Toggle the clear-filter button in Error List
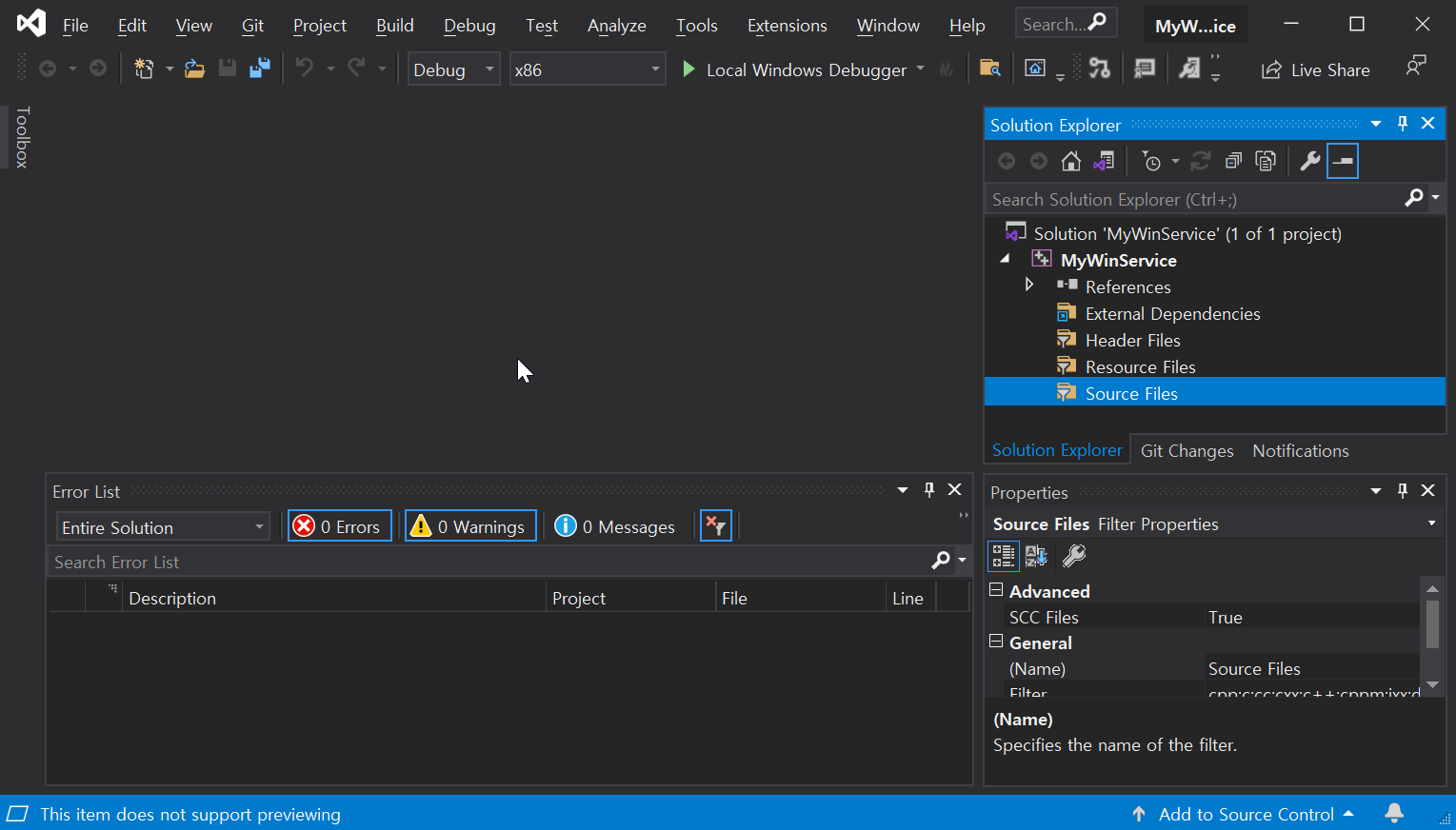This screenshot has height=830, width=1456. [x=716, y=525]
